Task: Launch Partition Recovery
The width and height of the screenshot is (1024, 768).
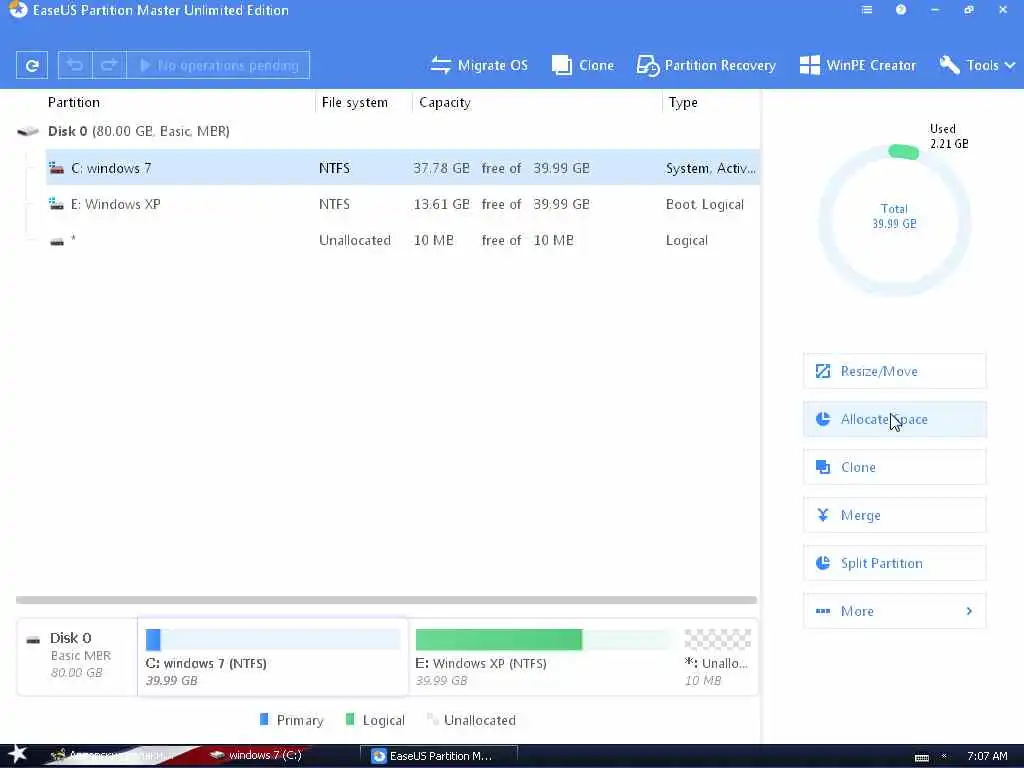Action: (x=706, y=65)
